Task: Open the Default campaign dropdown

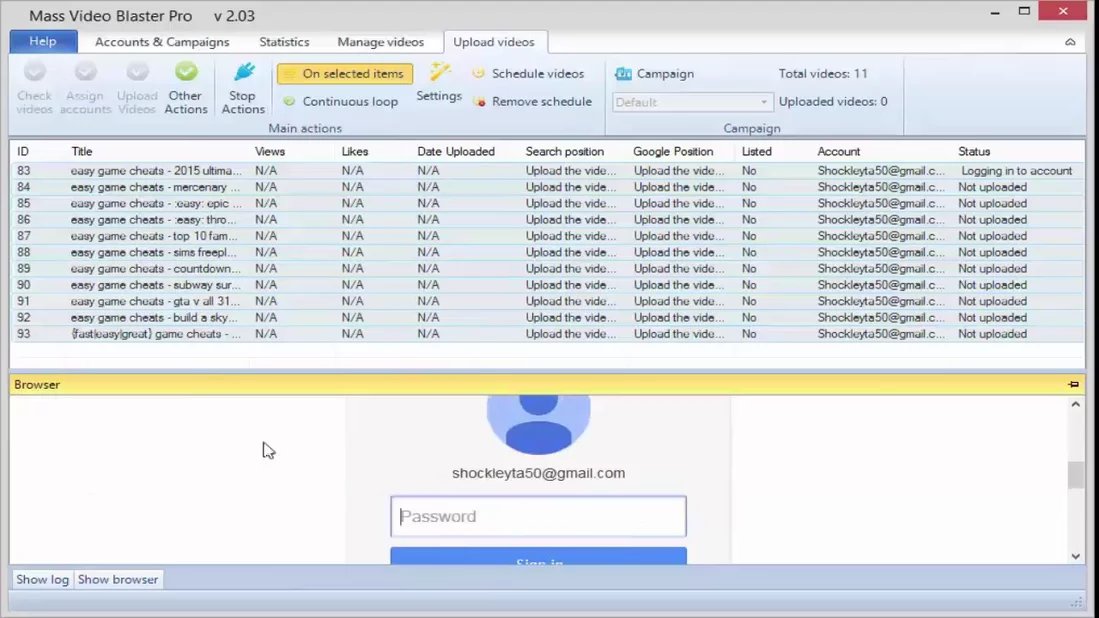Action: (692, 102)
